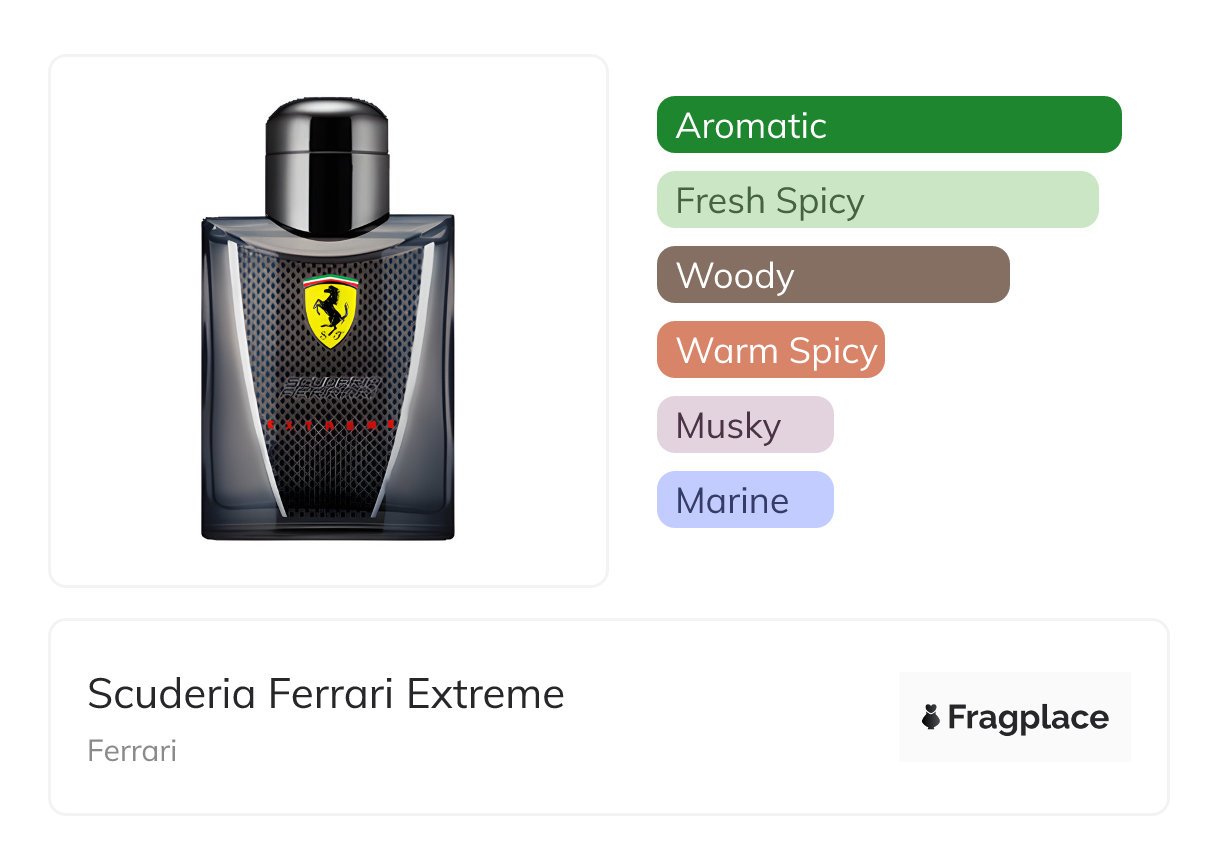Click the carbon fiber pattern on bottle

pyautogui.click(x=330, y=470)
